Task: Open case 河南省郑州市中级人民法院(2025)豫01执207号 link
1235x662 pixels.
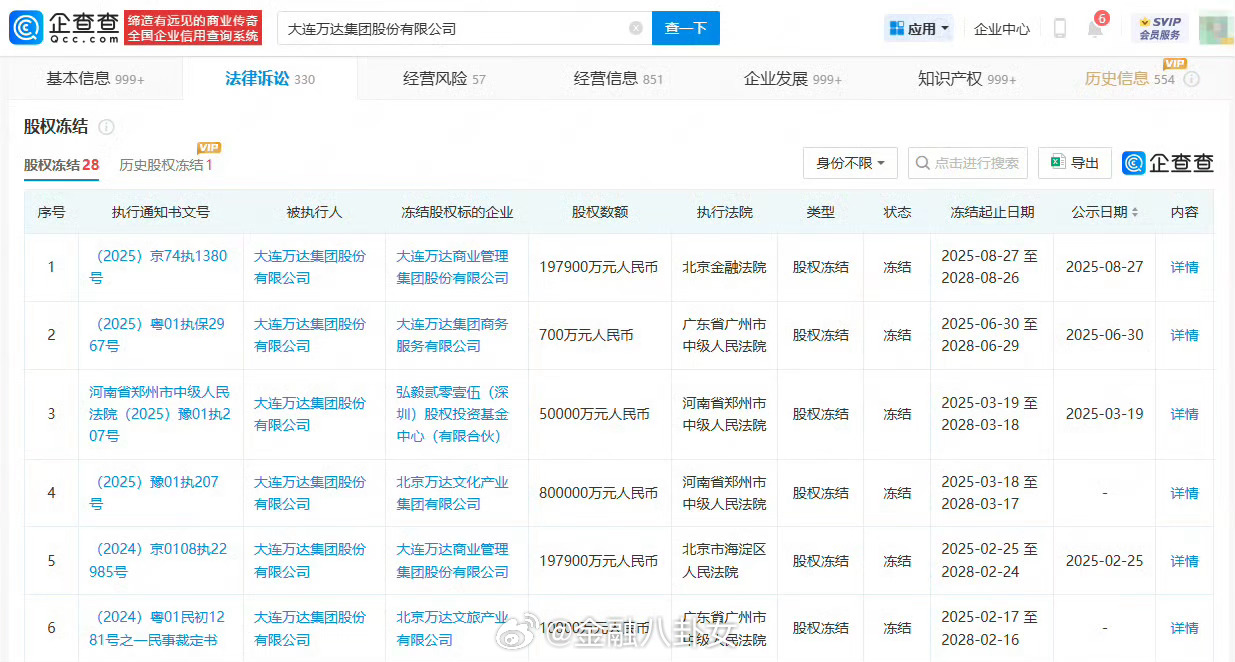Action: (x=159, y=414)
